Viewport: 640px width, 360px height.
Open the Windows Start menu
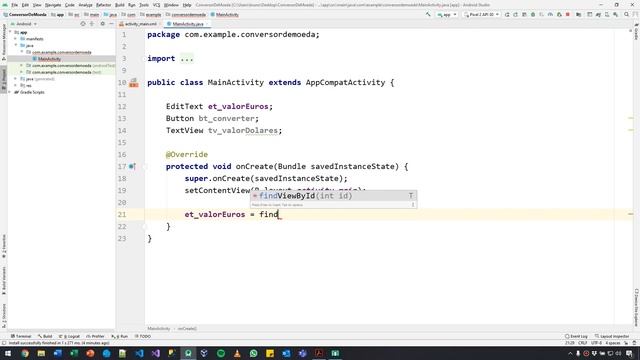pyautogui.click(x=8, y=353)
